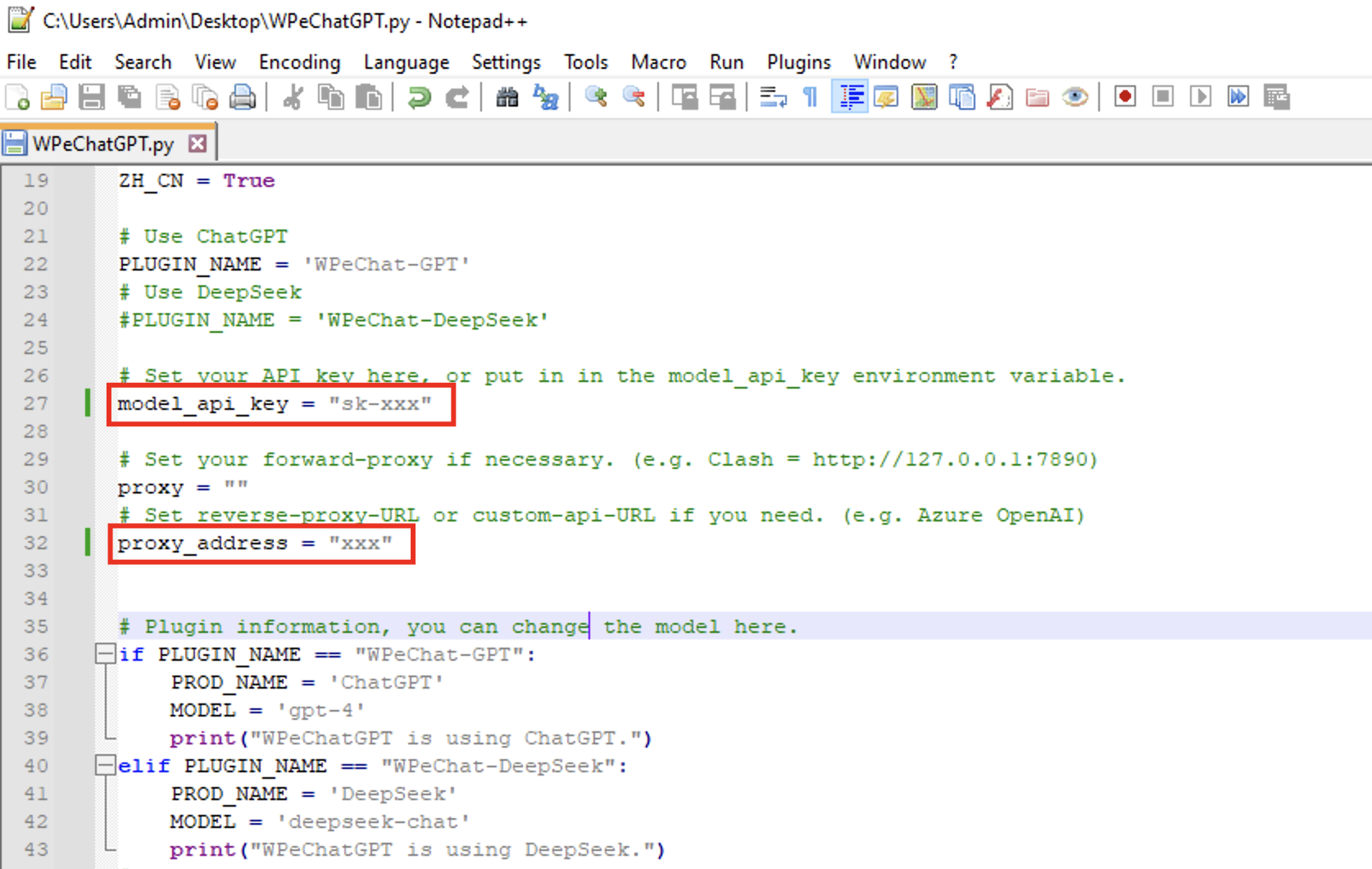This screenshot has height=869, width=1372.
Task: Toggle synchronized vertical scrolling
Action: pos(684,97)
